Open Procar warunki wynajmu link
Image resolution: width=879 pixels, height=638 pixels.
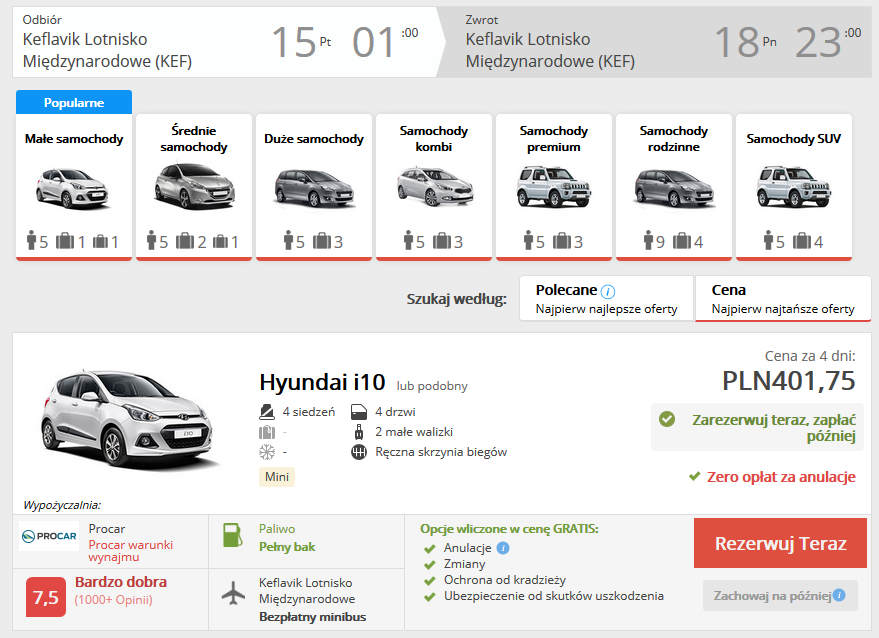click(131, 551)
